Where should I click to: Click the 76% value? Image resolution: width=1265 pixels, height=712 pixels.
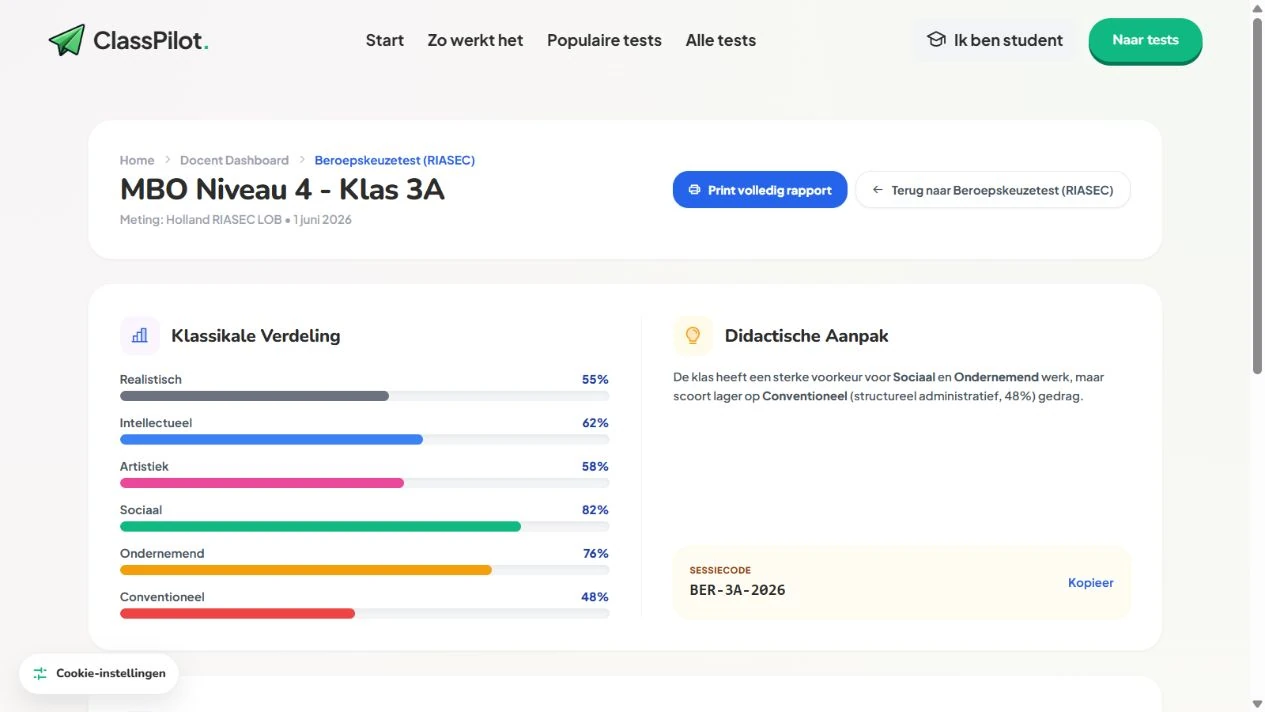(x=596, y=553)
